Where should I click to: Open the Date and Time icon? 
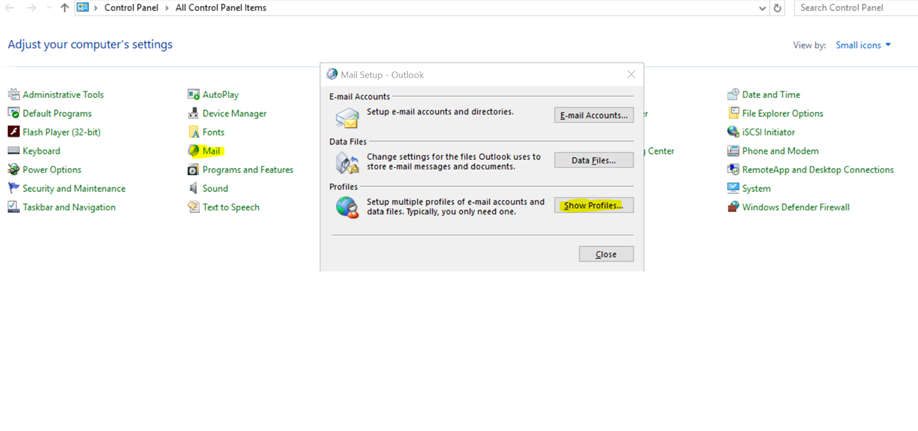pyautogui.click(x=733, y=95)
